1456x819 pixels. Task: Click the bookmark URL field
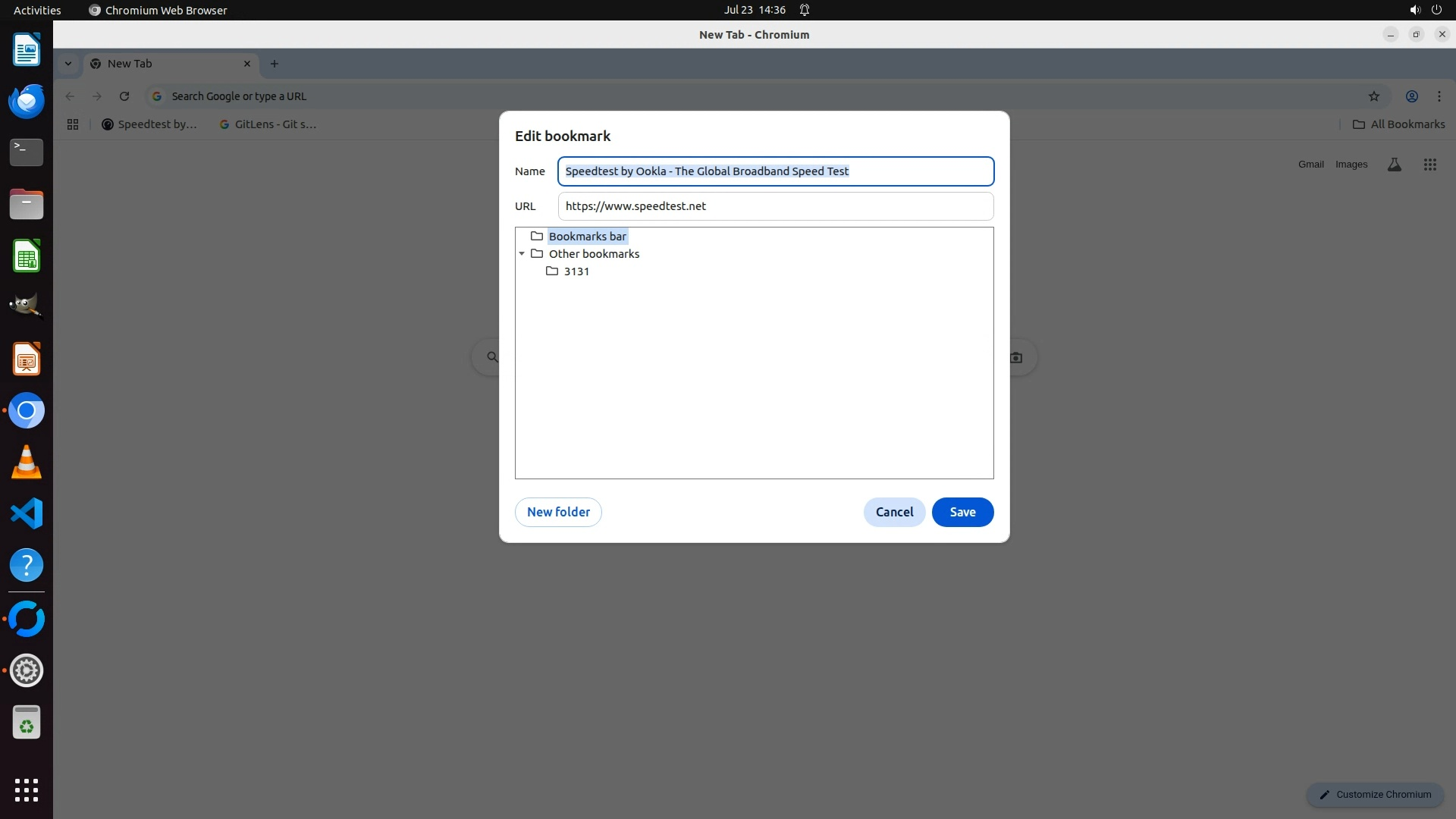pos(775,206)
